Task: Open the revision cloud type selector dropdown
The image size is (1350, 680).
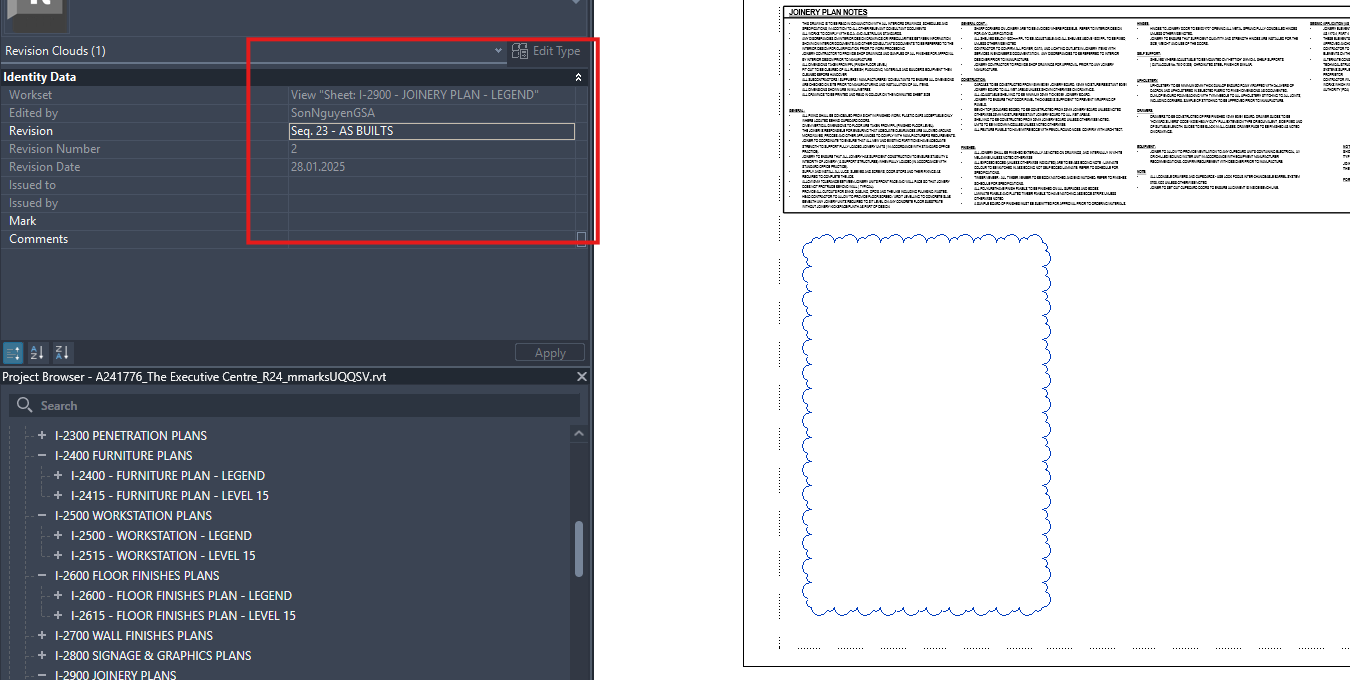Action: pos(497,51)
